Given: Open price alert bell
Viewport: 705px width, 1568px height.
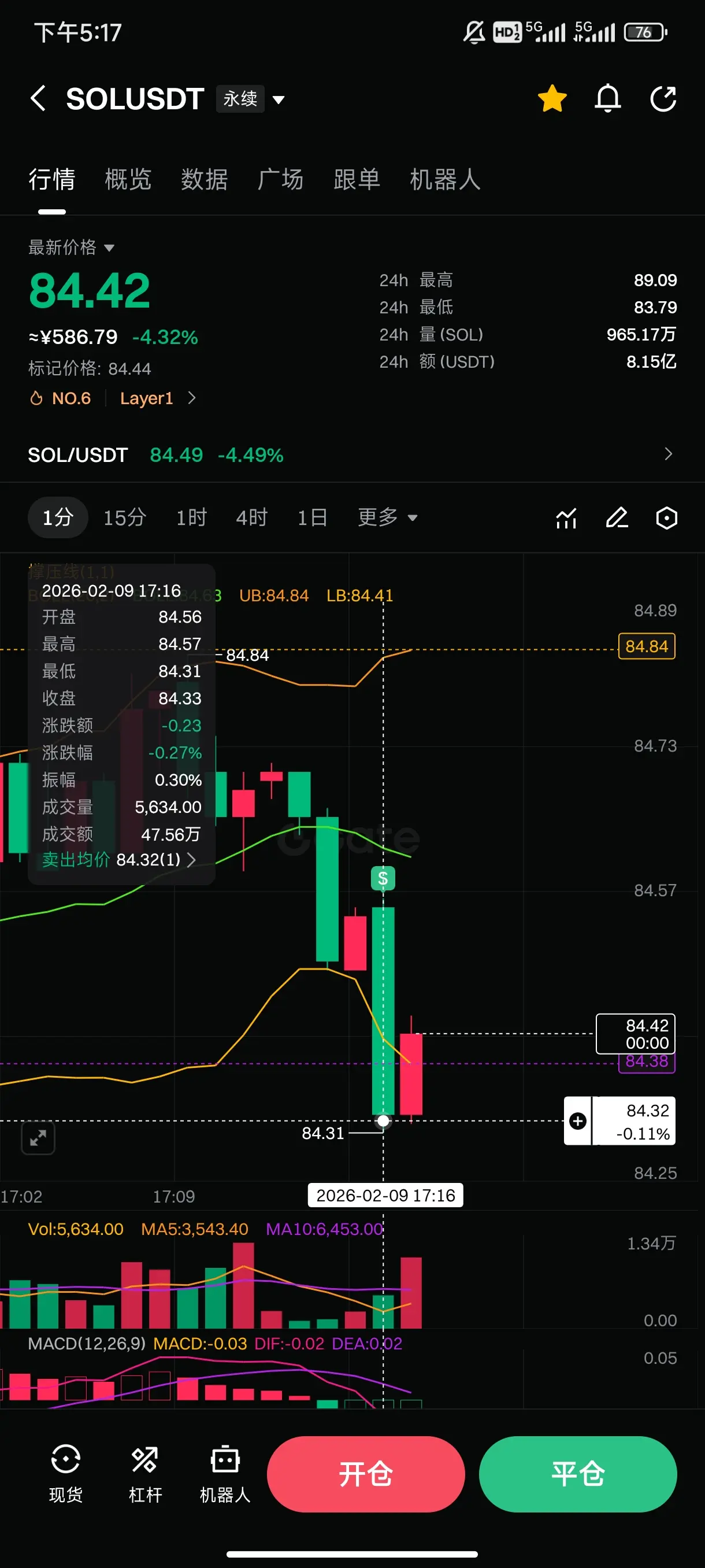Looking at the screenshot, I should pyautogui.click(x=607, y=99).
